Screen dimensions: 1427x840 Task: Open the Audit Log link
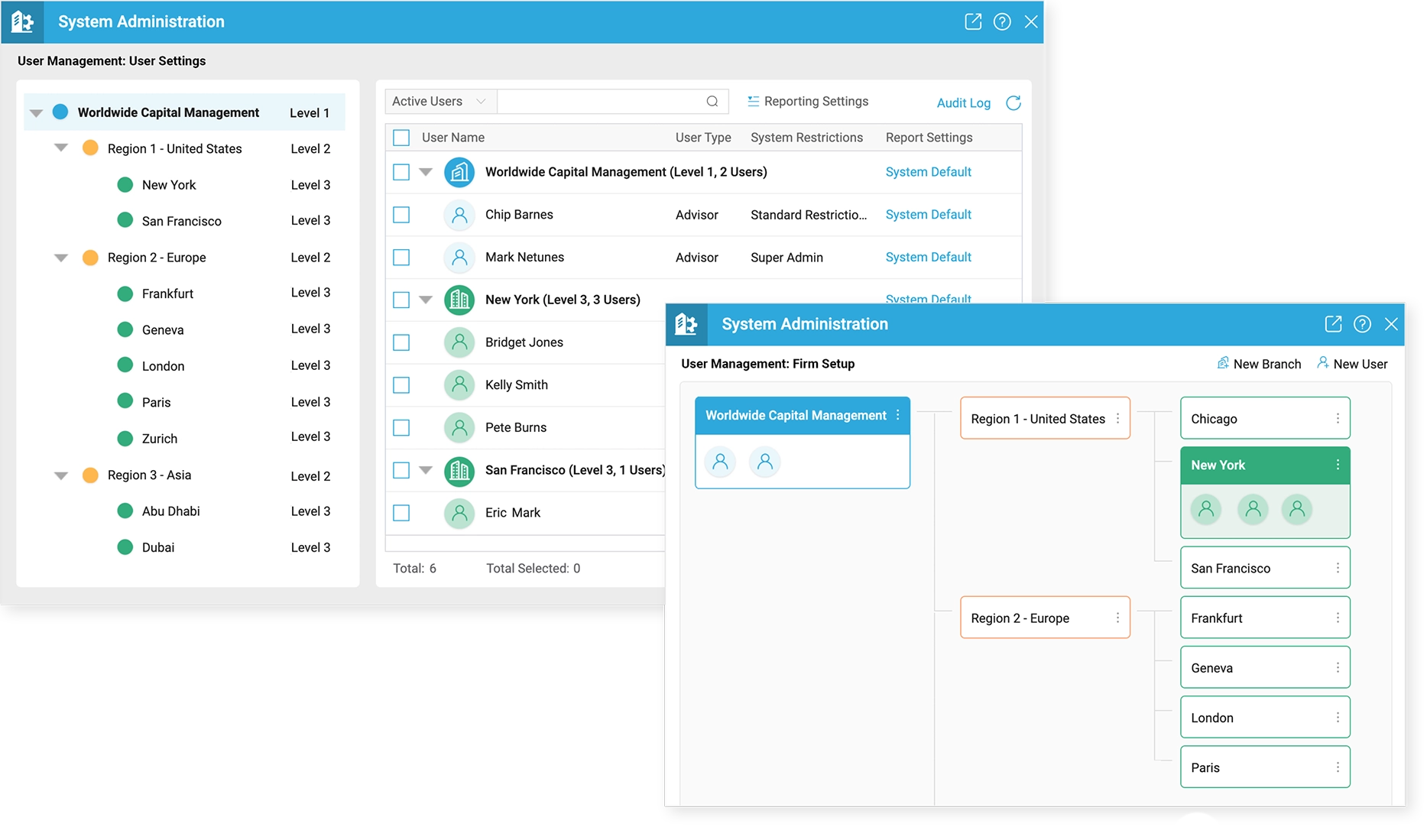coord(963,103)
